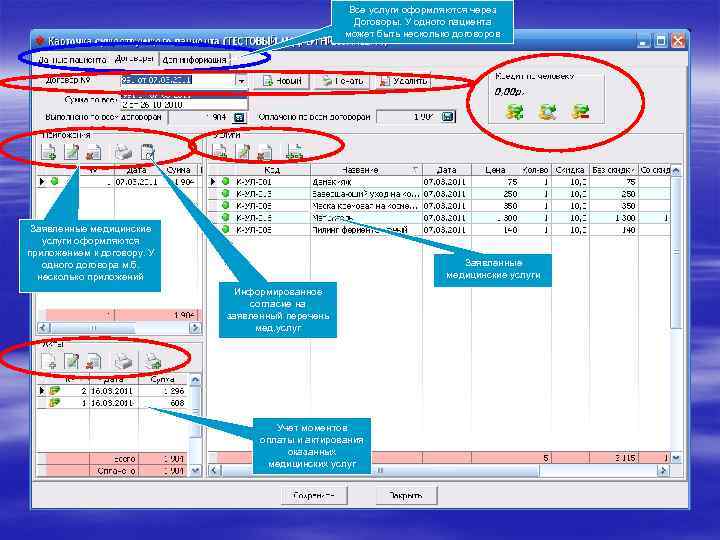This screenshot has height=540, width=720.
Task: Add a new attachment in Приложения toolbar
Action: [49, 152]
